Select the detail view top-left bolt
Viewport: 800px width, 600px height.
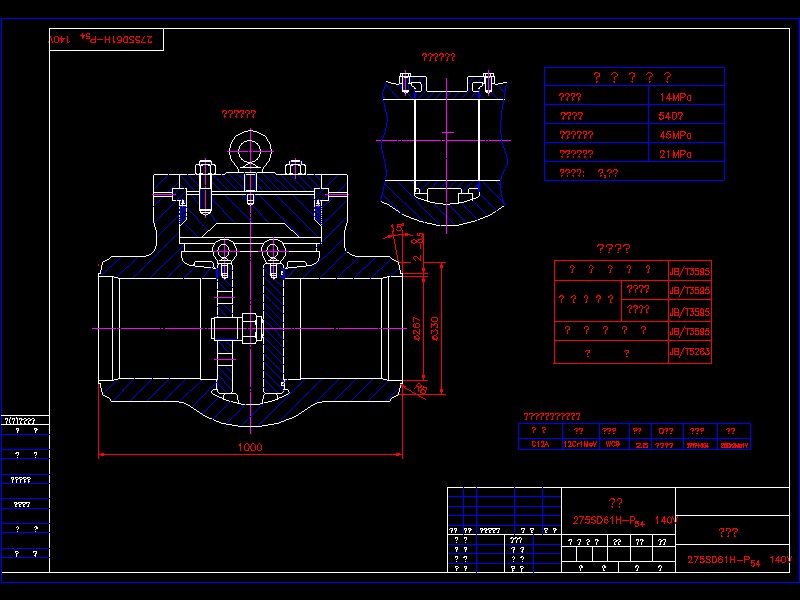point(404,82)
